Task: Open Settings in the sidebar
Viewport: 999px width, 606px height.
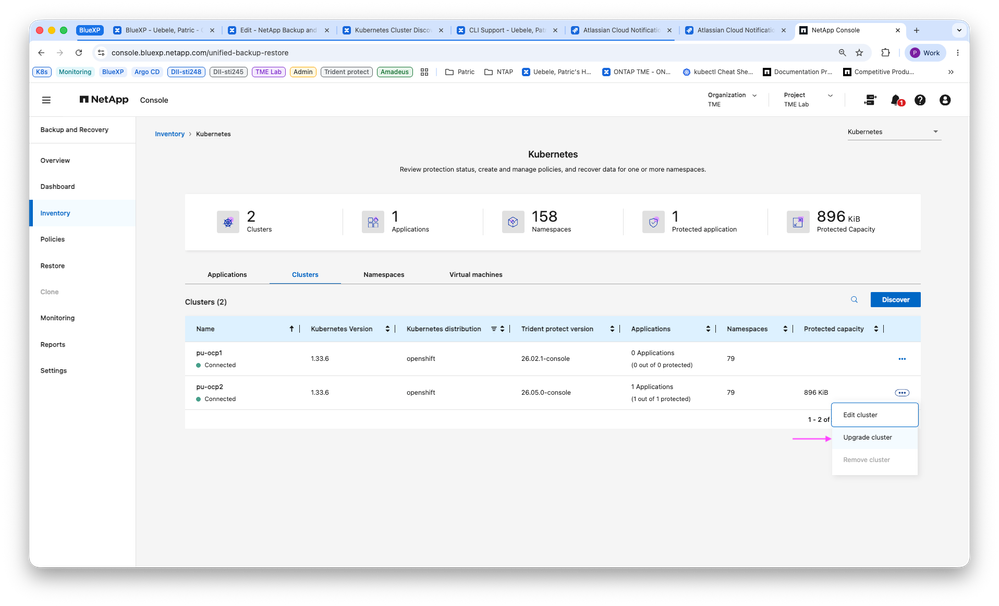Action: point(54,371)
